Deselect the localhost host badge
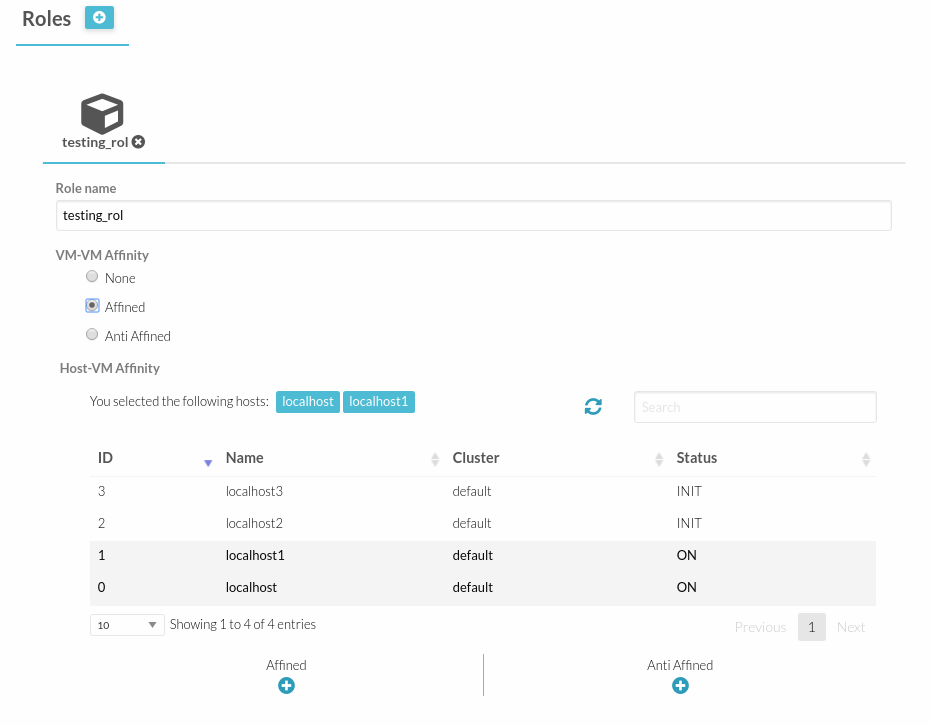This screenshot has height=726, width=930. click(x=307, y=401)
